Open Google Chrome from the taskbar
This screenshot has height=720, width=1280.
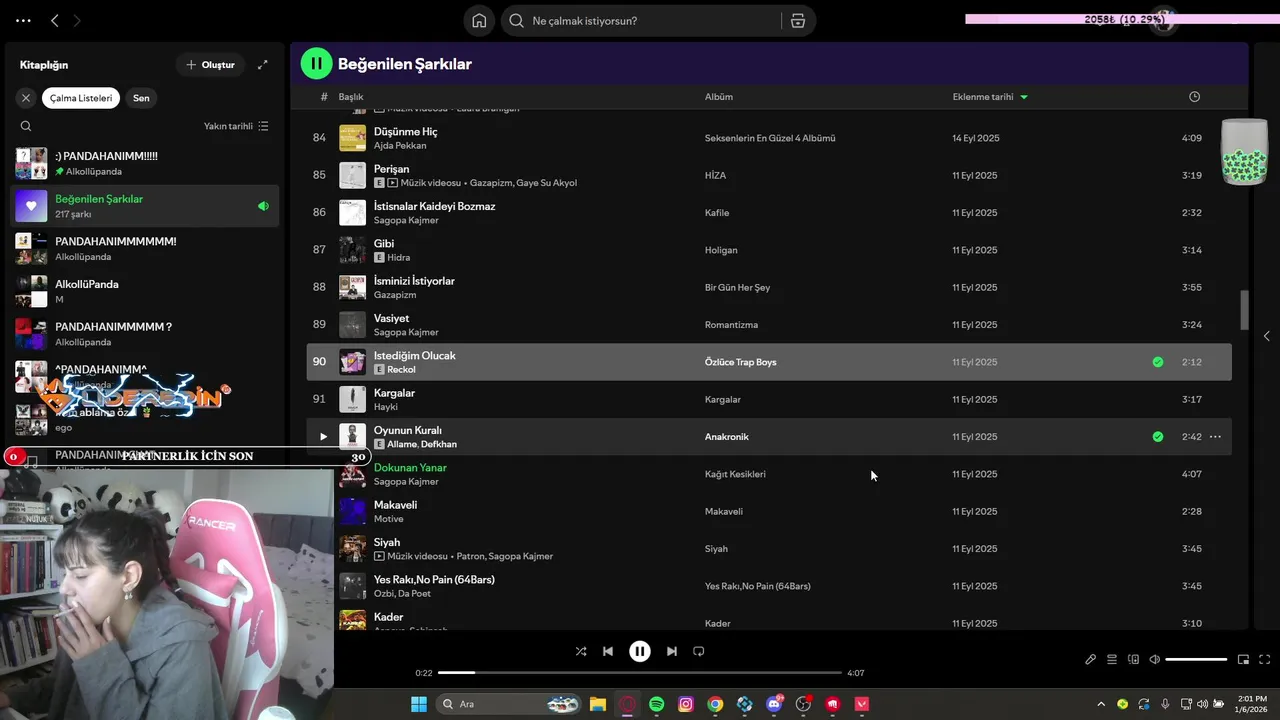(715, 704)
